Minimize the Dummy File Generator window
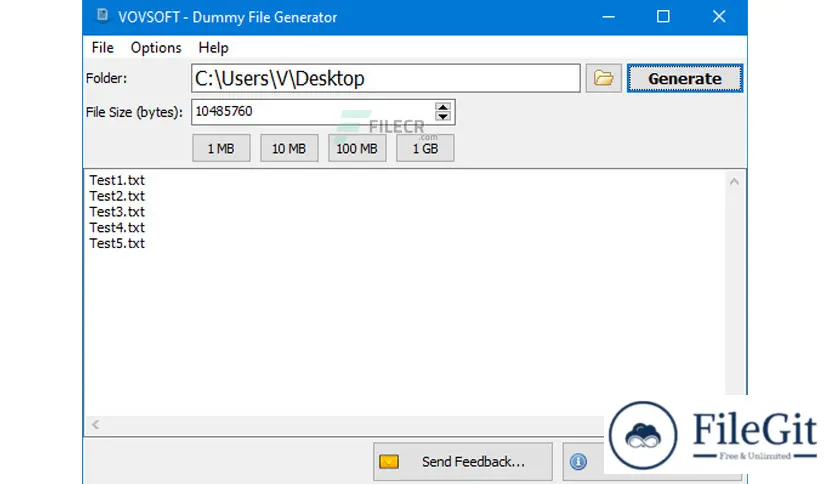 608,17
